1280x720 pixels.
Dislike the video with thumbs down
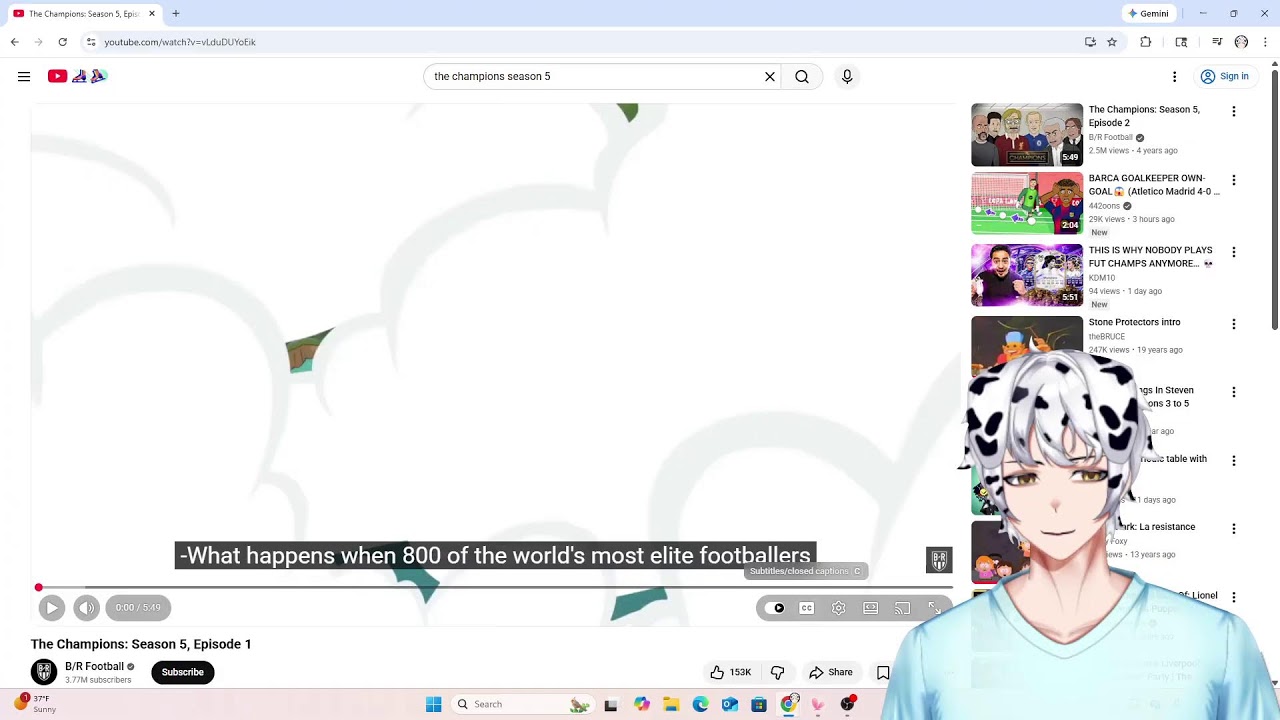(x=777, y=672)
